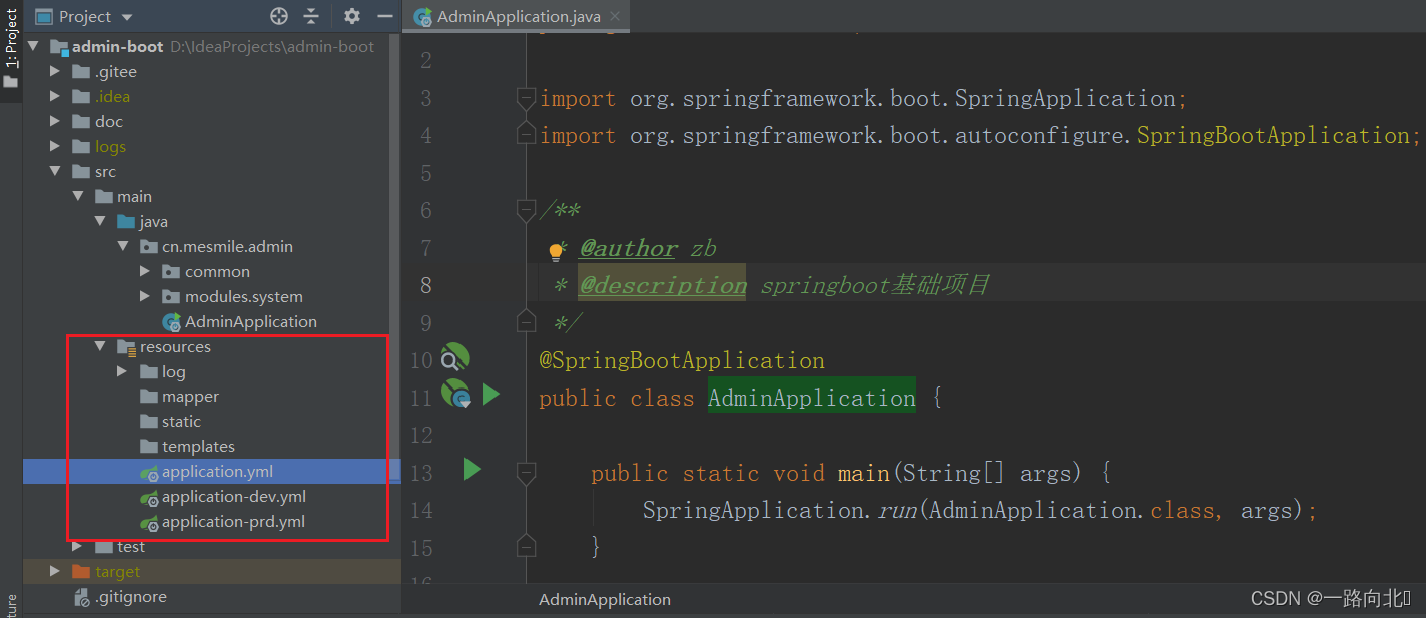Collapse the admin-boot project root
Screen dimensions: 1426x618
tap(35, 47)
